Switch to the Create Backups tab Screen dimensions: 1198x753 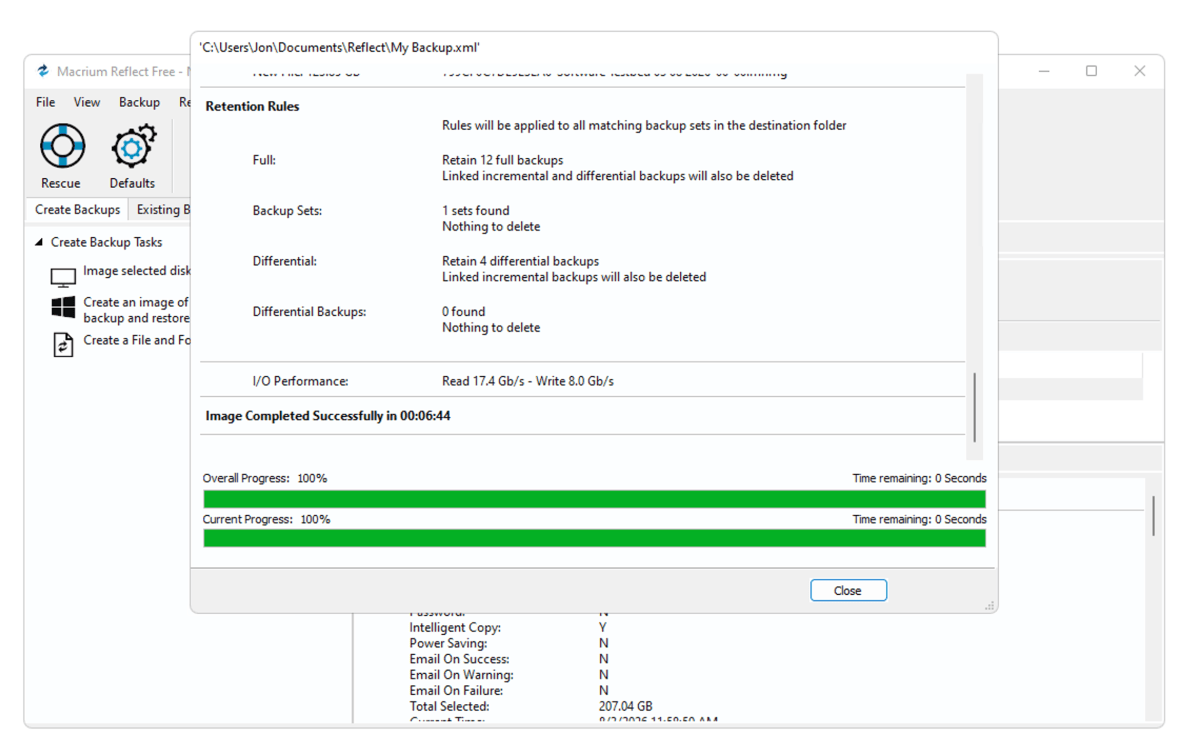77,209
